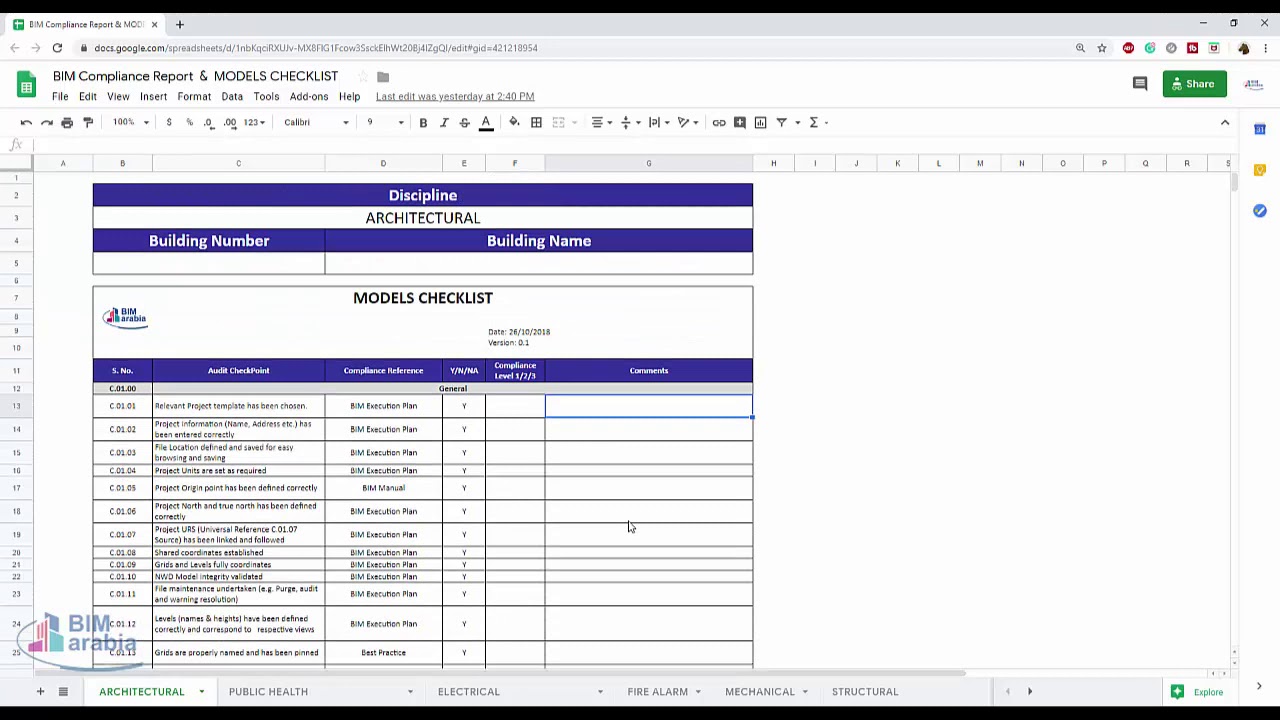Activate the paint format tool
1280x720 pixels.
point(88,122)
